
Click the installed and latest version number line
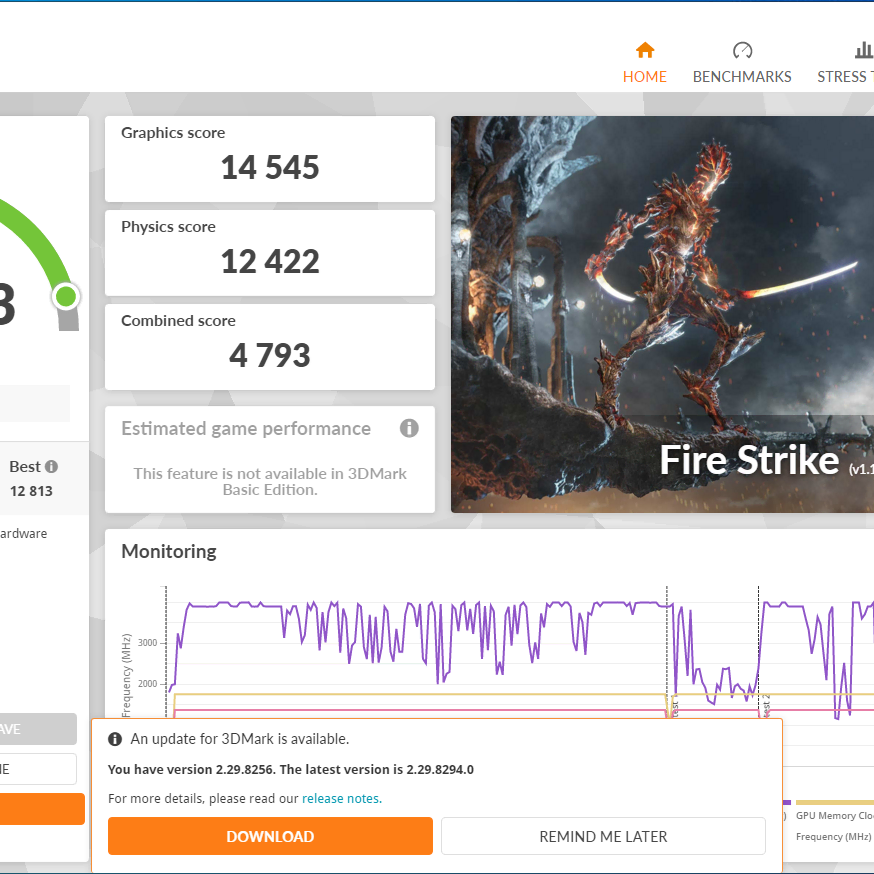[x=290, y=769]
